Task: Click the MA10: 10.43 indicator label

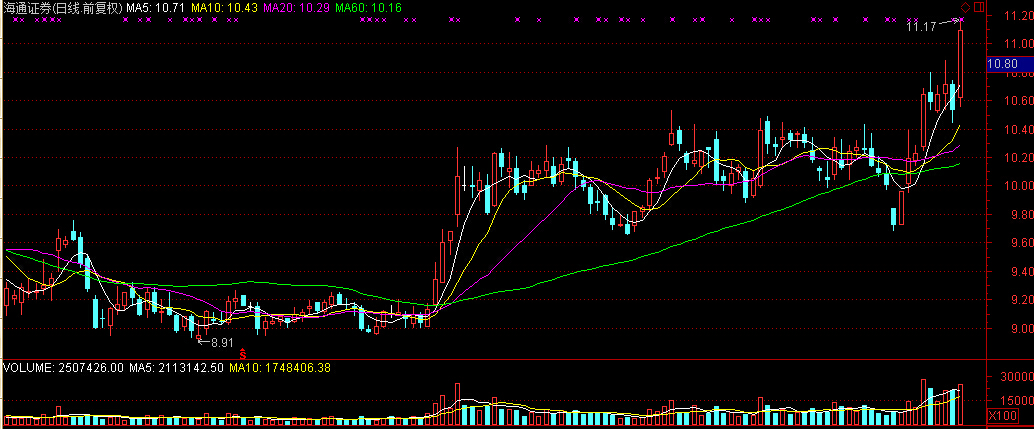Action: coord(224,8)
